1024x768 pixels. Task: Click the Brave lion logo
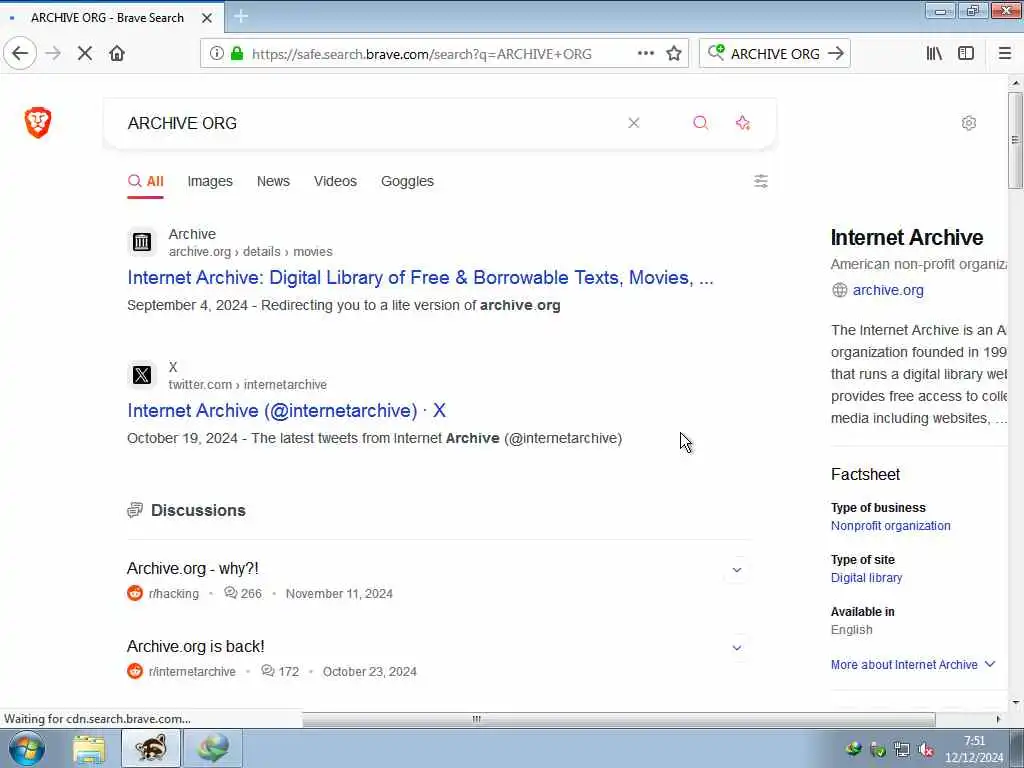pyautogui.click(x=38, y=122)
